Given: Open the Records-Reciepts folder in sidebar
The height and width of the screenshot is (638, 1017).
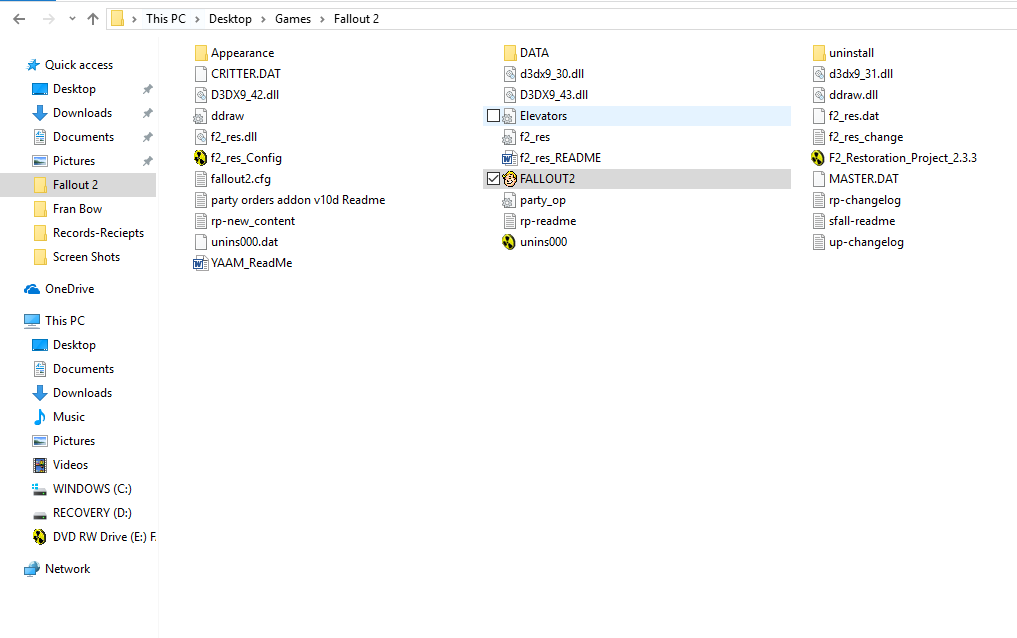Looking at the screenshot, I should point(98,233).
